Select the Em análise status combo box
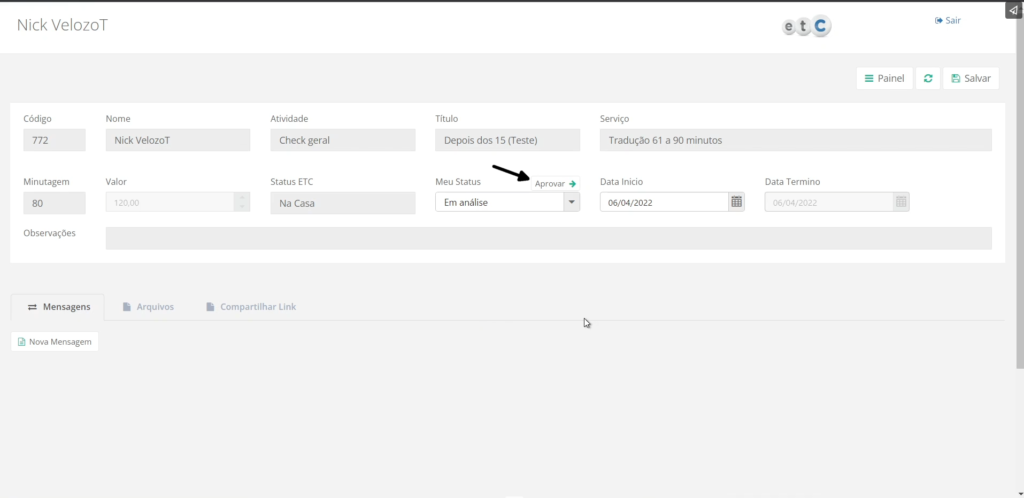The width and height of the screenshot is (1024, 498). tap(499, 202)
